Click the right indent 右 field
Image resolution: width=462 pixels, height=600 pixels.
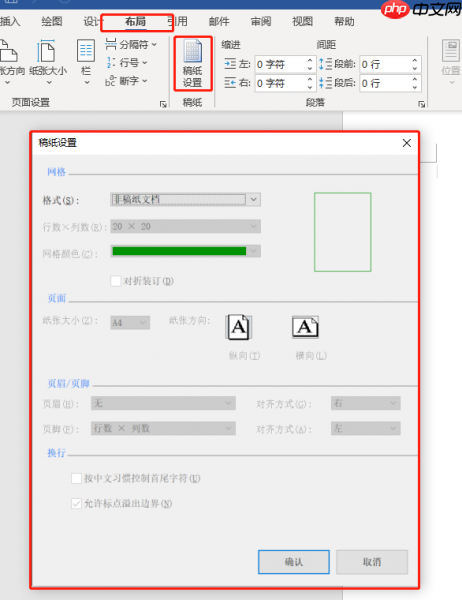pyautogui.click(x=285, y=83)
